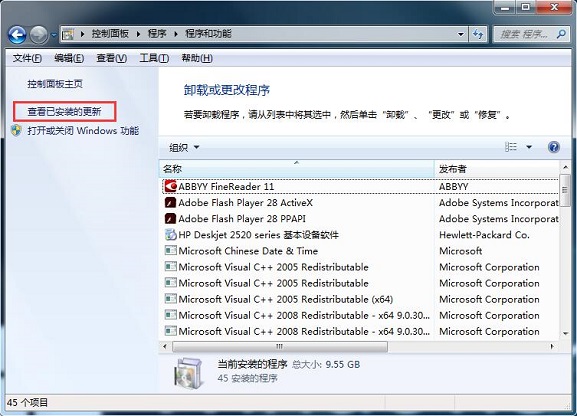Sort list by 发布者 column header
Viewport: 577px width, 416px height.
pyautogui.click(x=497, y=169)
